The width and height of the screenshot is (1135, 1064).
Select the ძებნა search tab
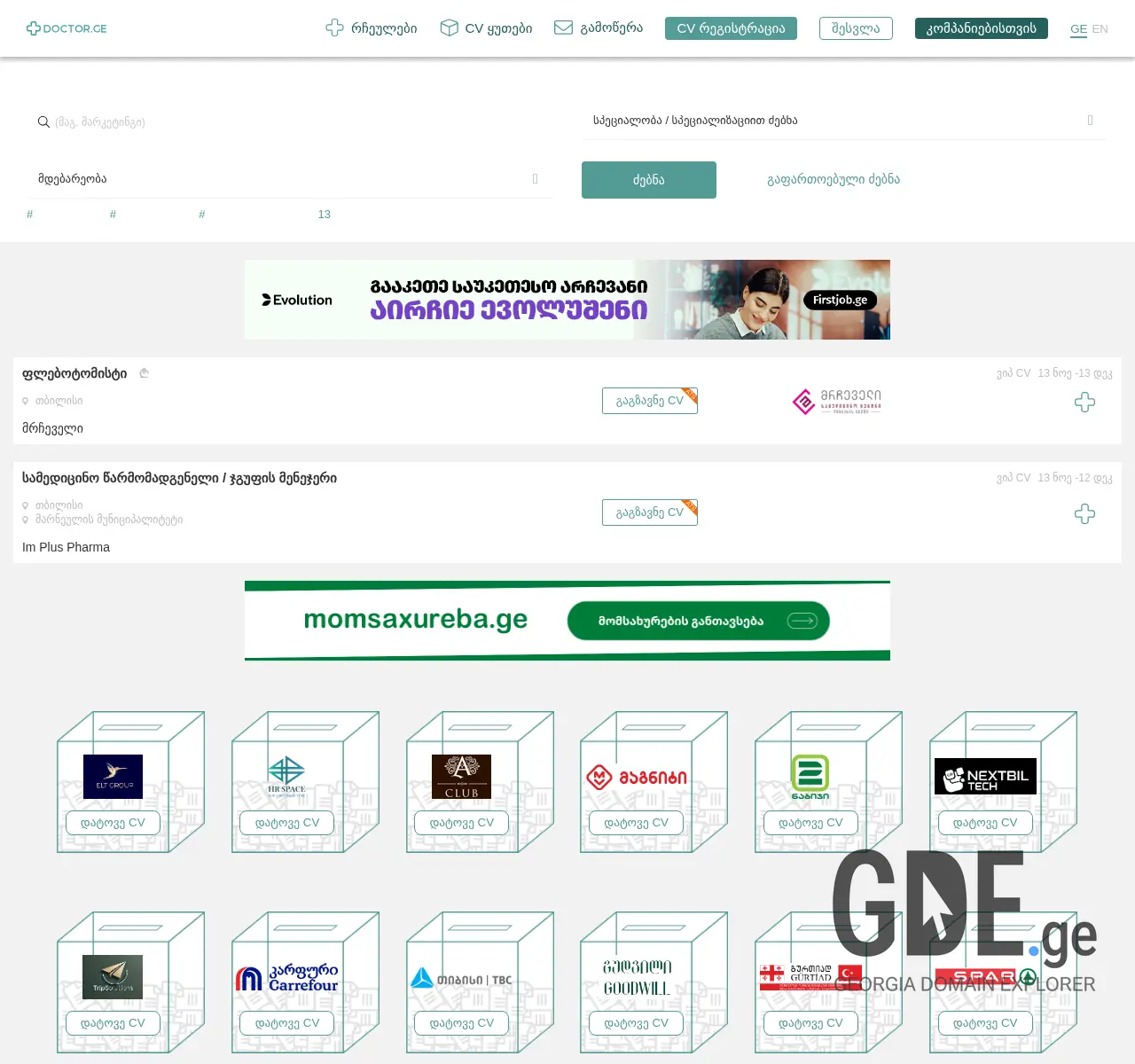pos(648,179)
